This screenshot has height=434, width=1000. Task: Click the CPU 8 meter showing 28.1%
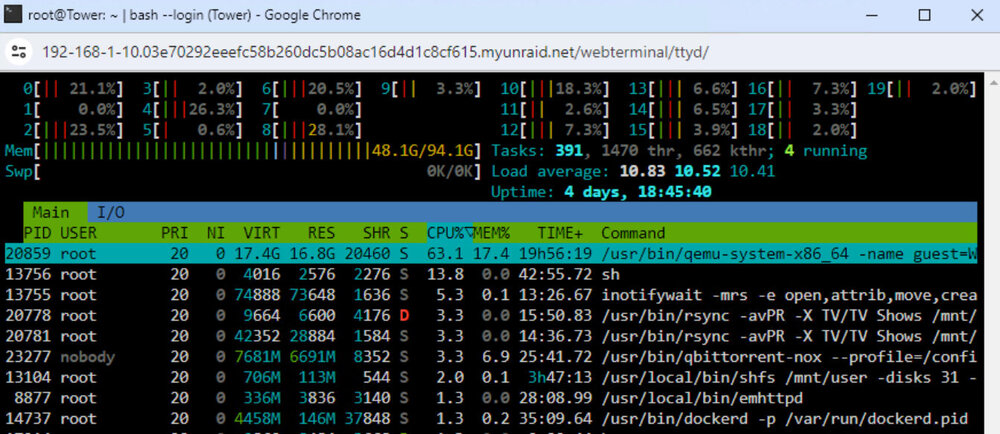click(x=312, y=130)
